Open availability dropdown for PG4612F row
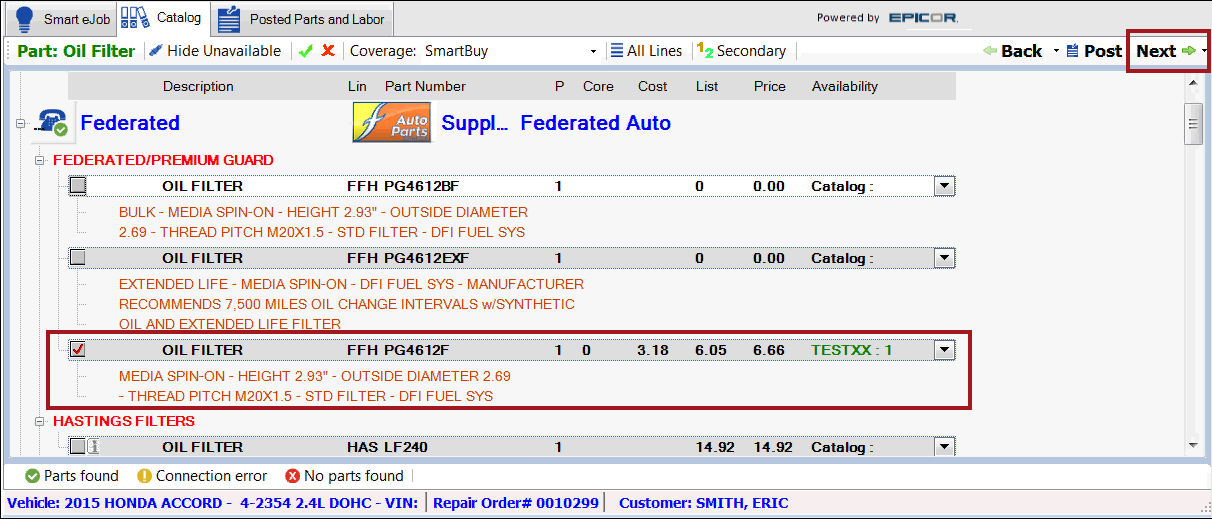The image size is (1212, 519). click(944, 350)
